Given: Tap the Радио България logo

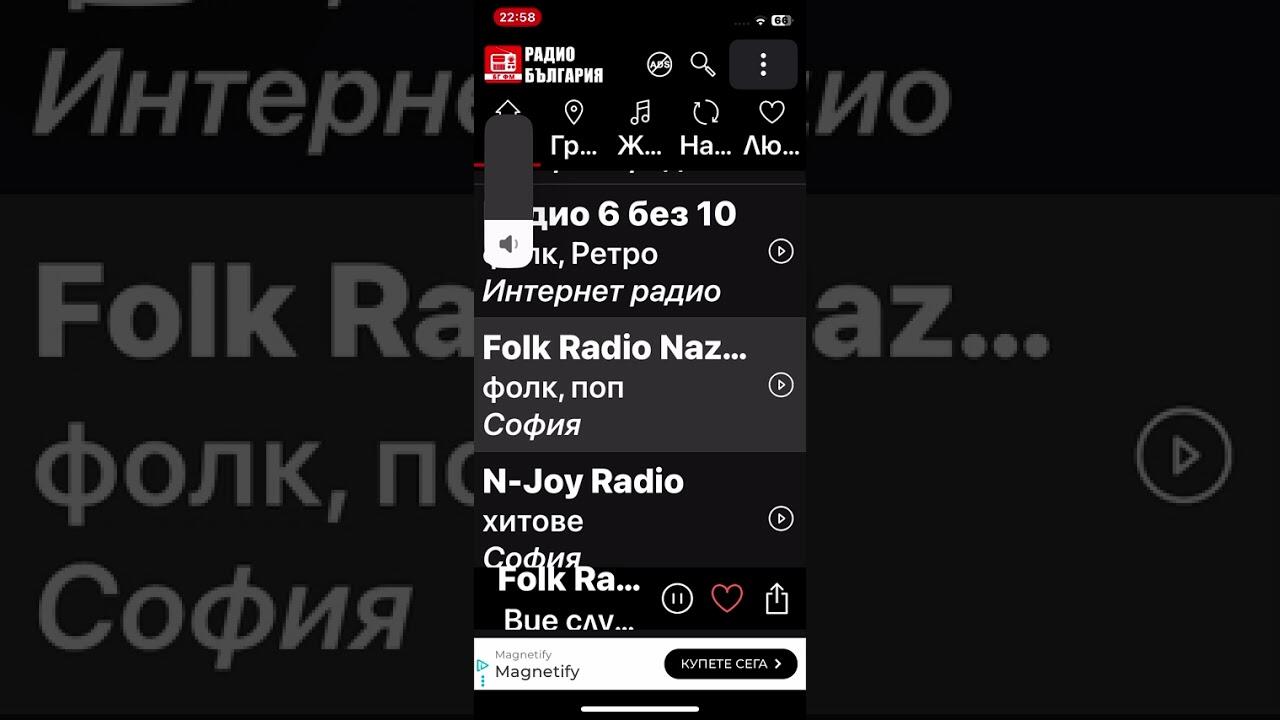Looking at the screenshot, I should pos(544,64).
